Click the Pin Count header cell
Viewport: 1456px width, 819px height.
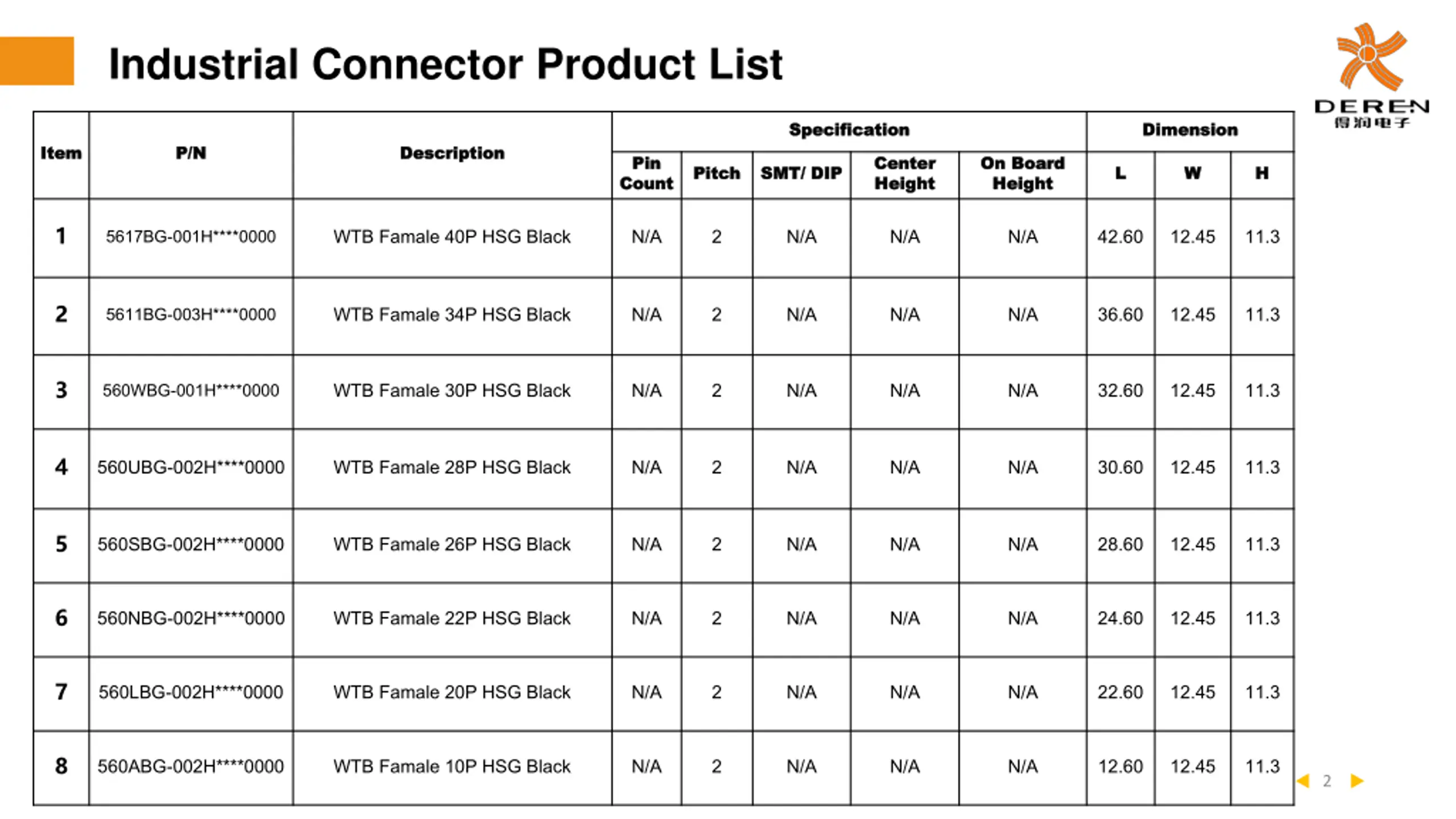(x=647, y=174)
